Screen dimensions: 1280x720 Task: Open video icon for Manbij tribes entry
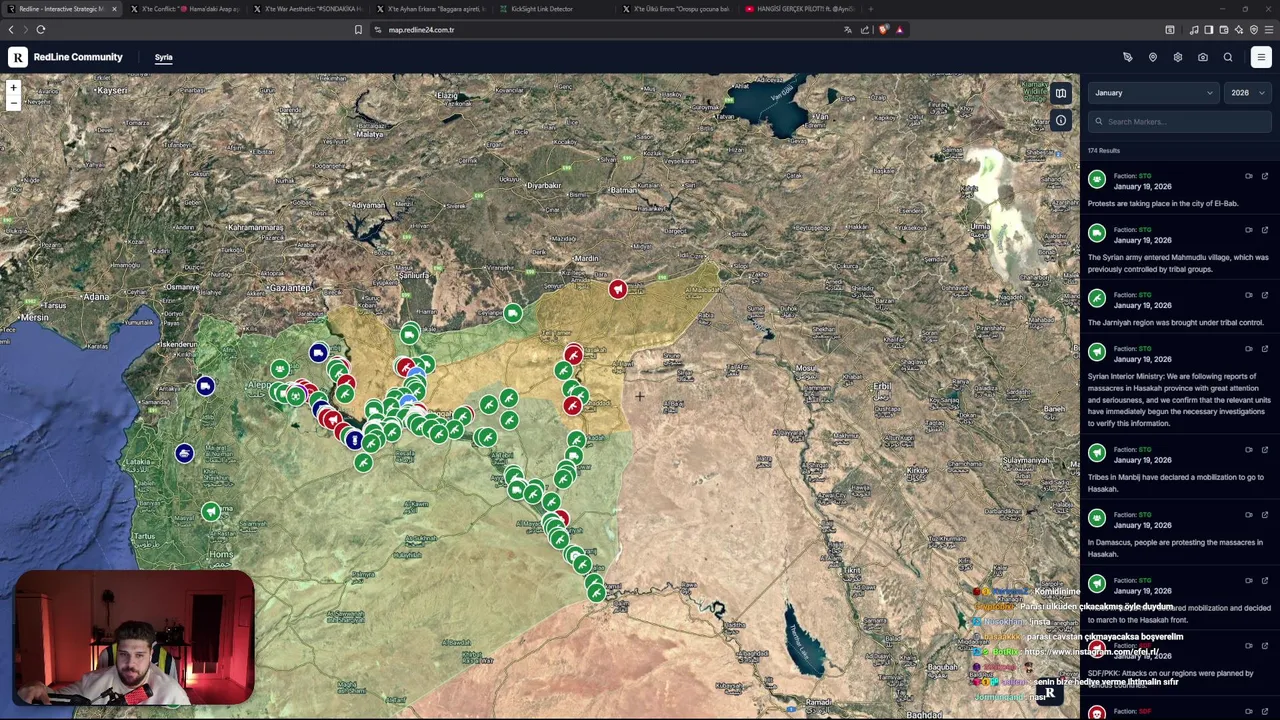pyautogui.click(x=1248, y=450)
